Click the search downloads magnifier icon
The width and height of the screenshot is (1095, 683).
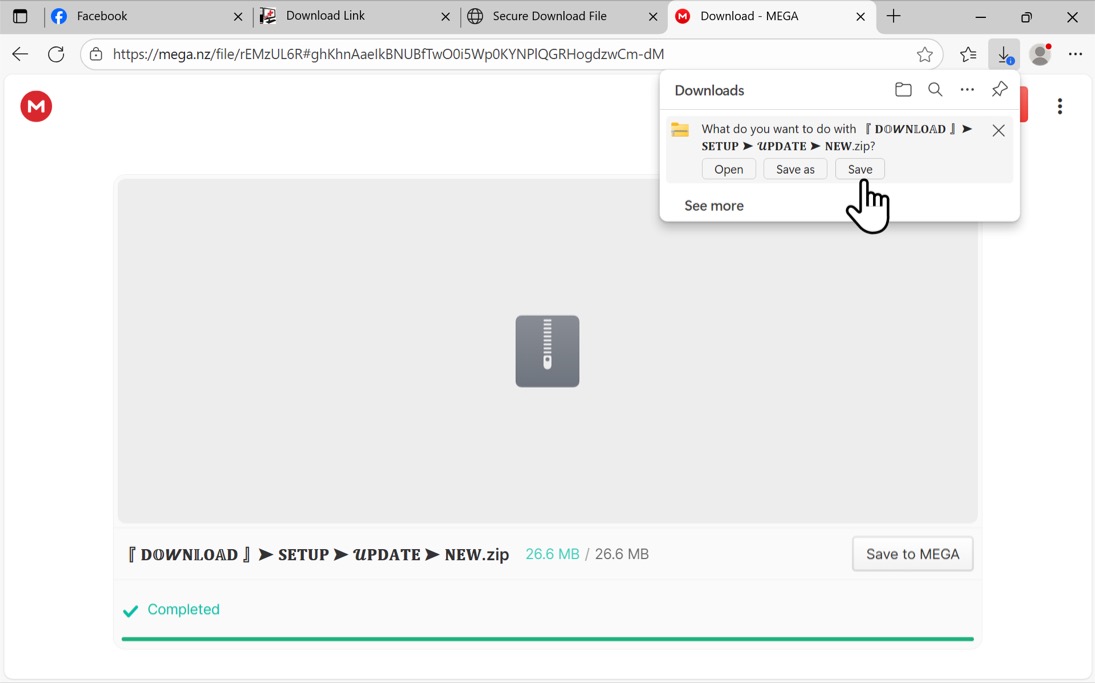[935, 89]
